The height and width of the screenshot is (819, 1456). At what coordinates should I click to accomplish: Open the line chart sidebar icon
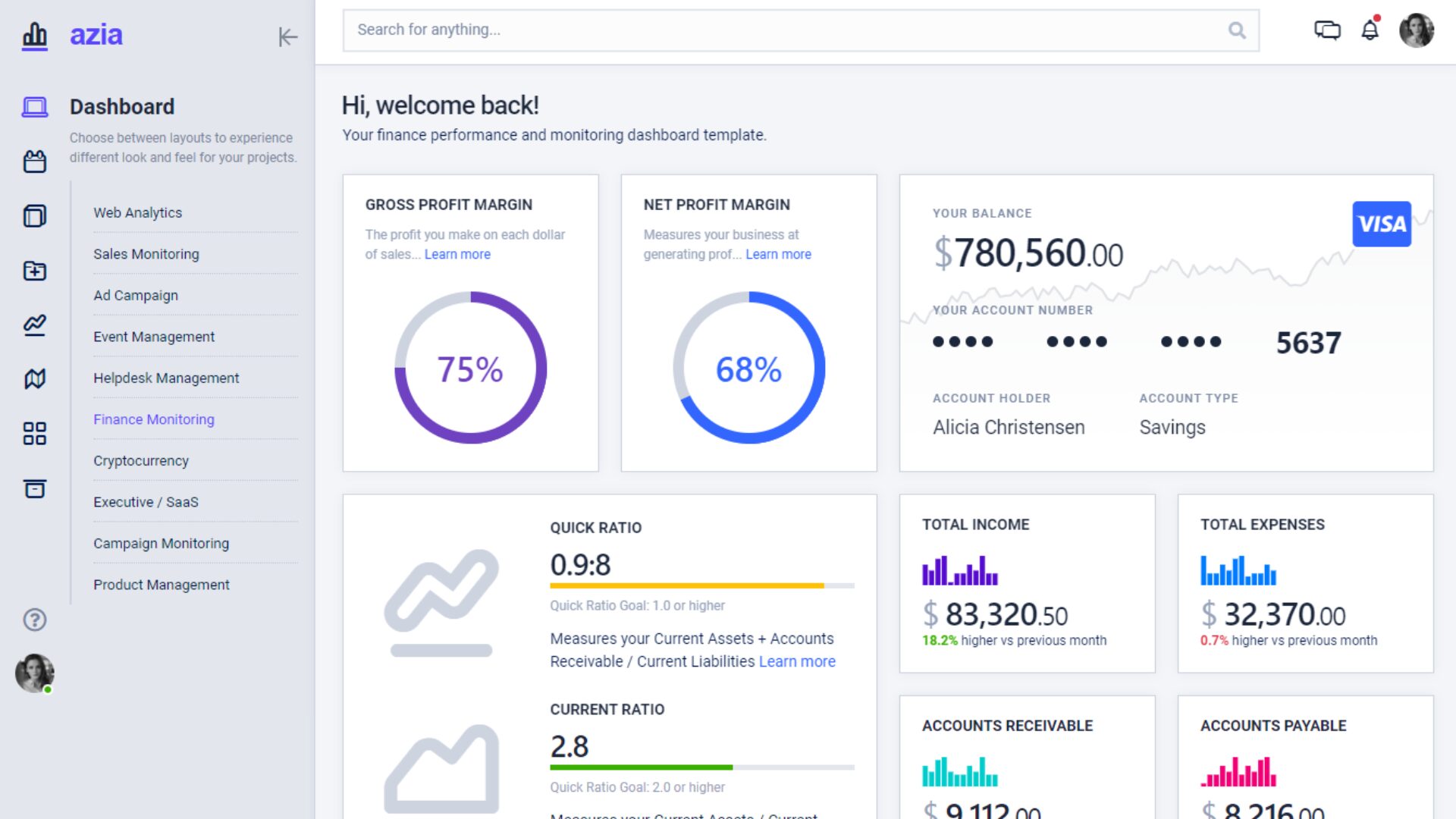[x=35, y=325]
